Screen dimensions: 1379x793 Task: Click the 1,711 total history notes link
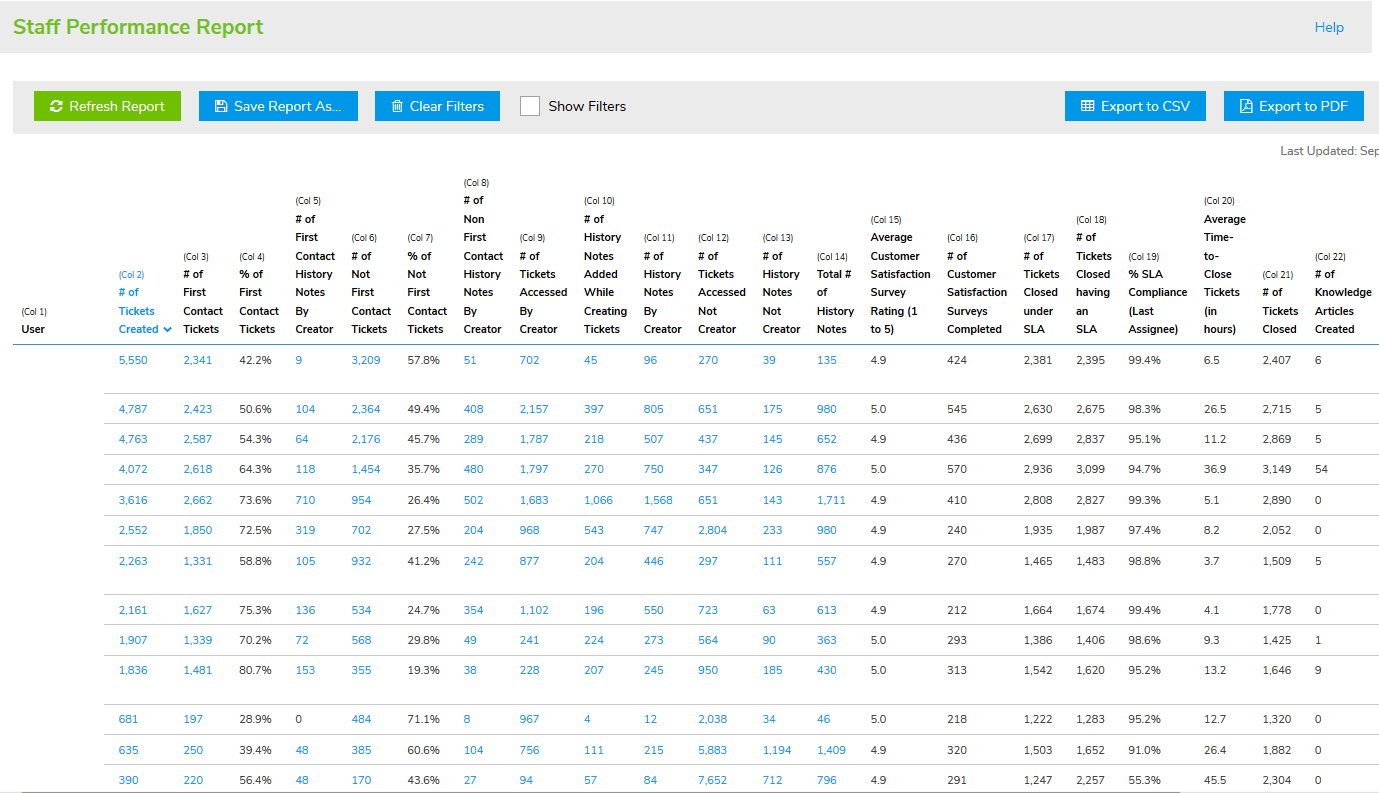pyautogui.click(x=830, y=500)
